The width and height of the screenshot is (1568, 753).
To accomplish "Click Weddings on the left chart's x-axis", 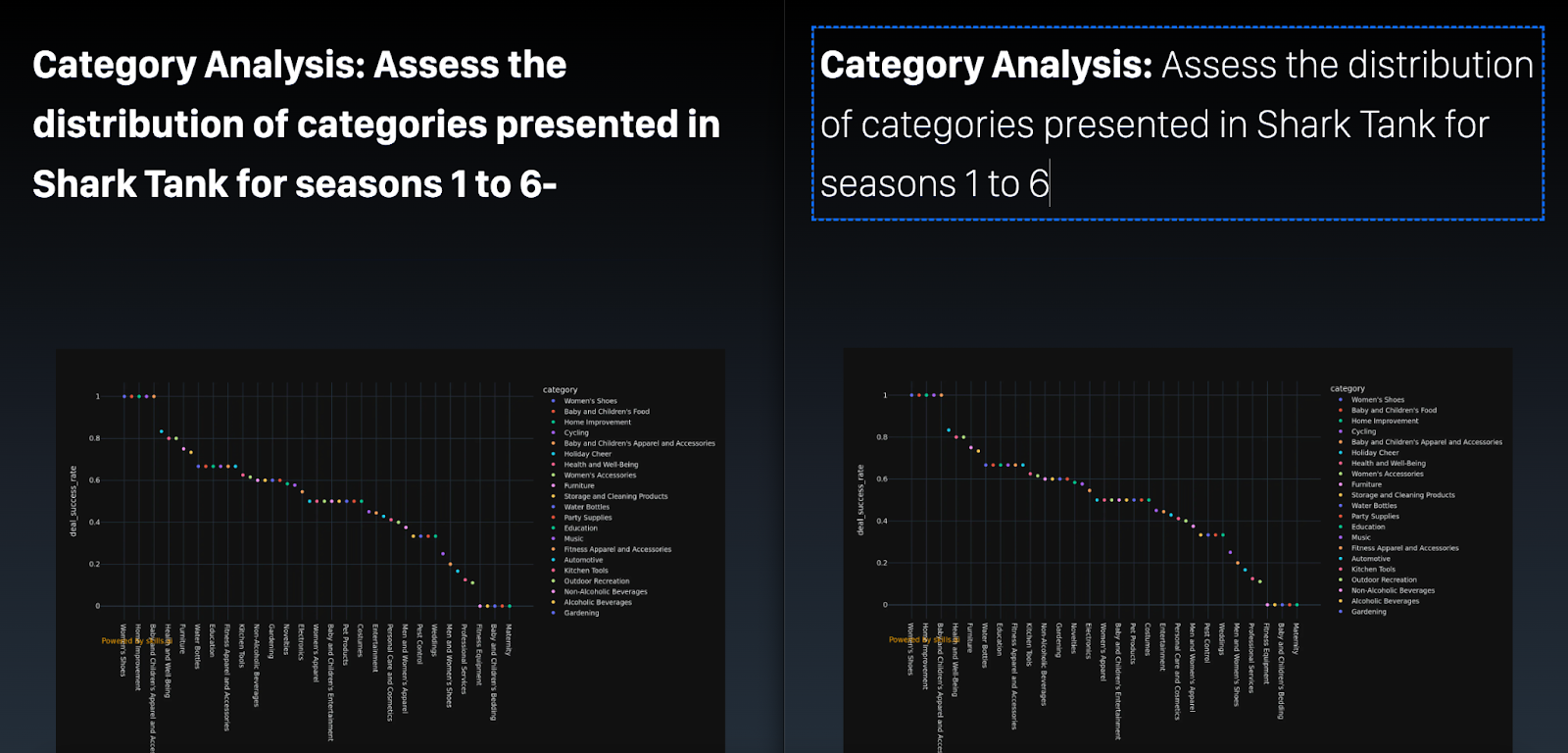I will pos(434,640).
